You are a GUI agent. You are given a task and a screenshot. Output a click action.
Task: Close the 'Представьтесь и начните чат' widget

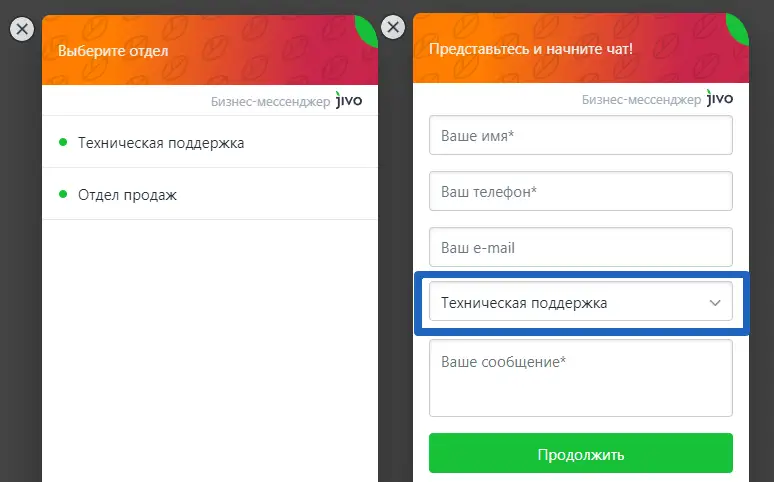click(393, 27)
